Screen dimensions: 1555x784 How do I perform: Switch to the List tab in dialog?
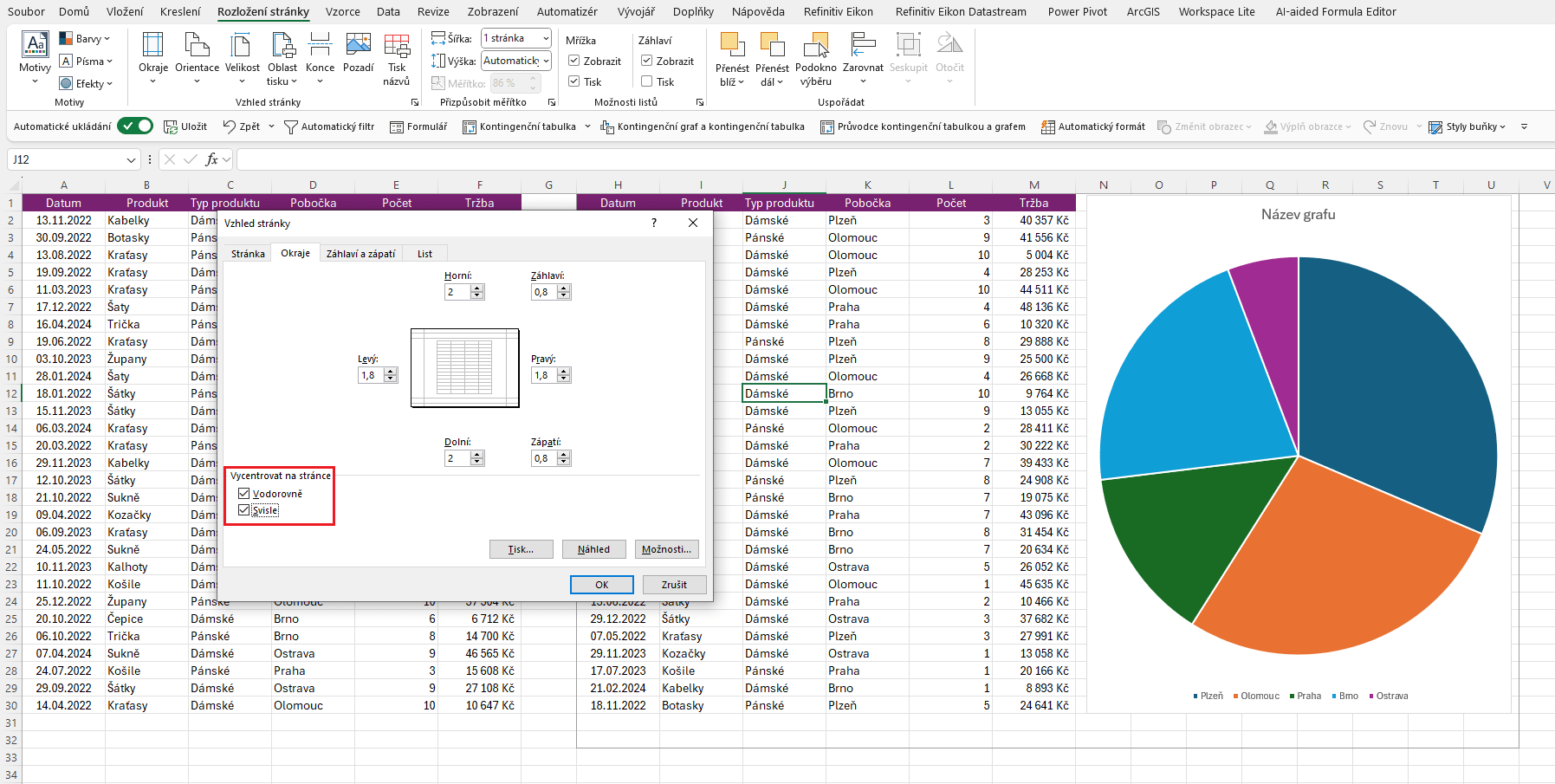pos(424,254)
